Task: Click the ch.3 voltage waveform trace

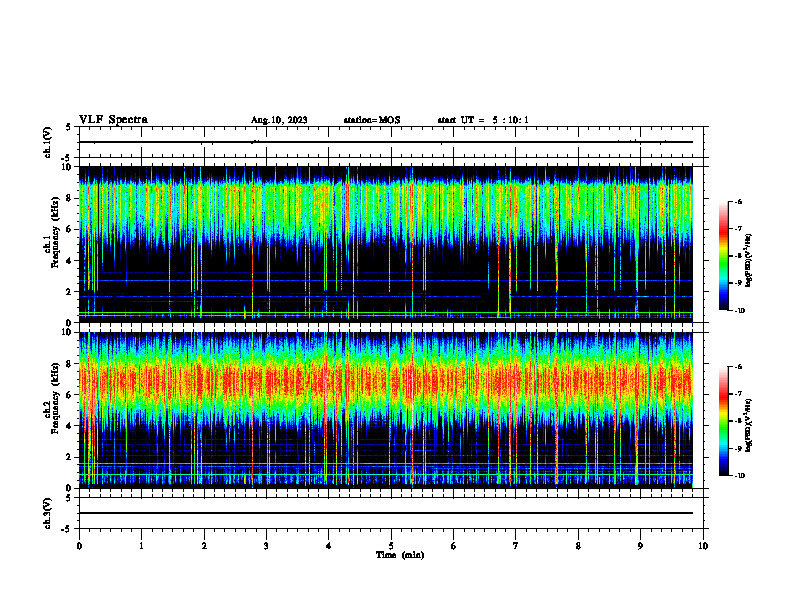Action: tap(385, 513)
